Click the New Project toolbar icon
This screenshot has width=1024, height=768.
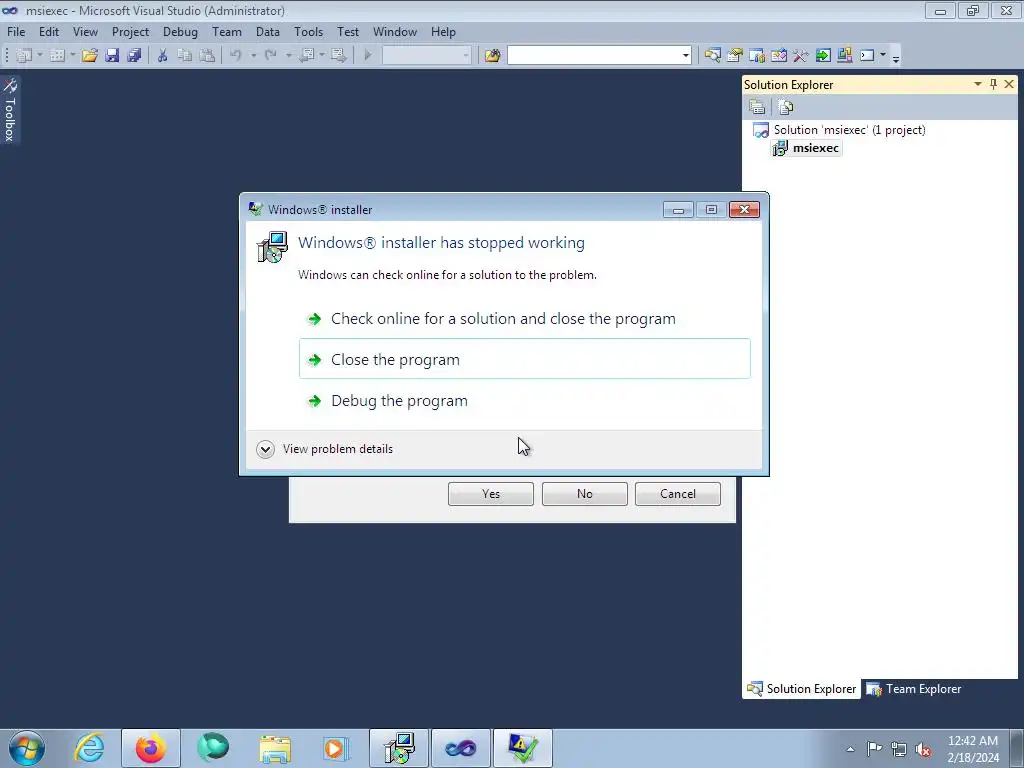24,56
